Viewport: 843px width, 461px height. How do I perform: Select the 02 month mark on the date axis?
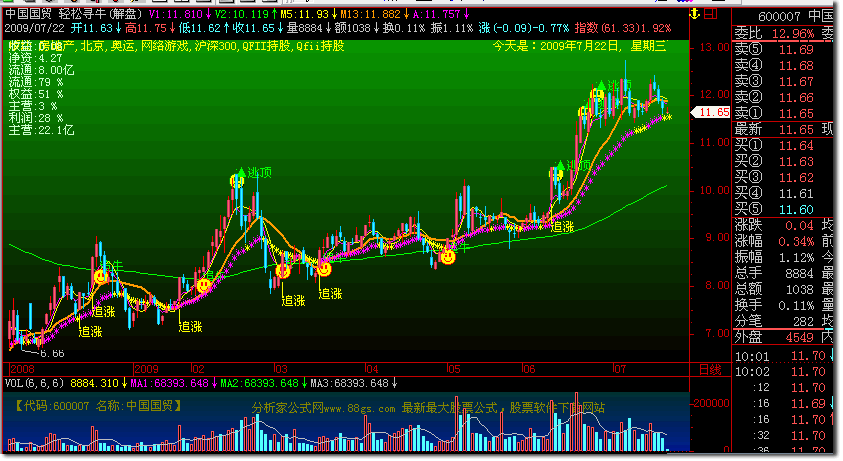[198, 369]
